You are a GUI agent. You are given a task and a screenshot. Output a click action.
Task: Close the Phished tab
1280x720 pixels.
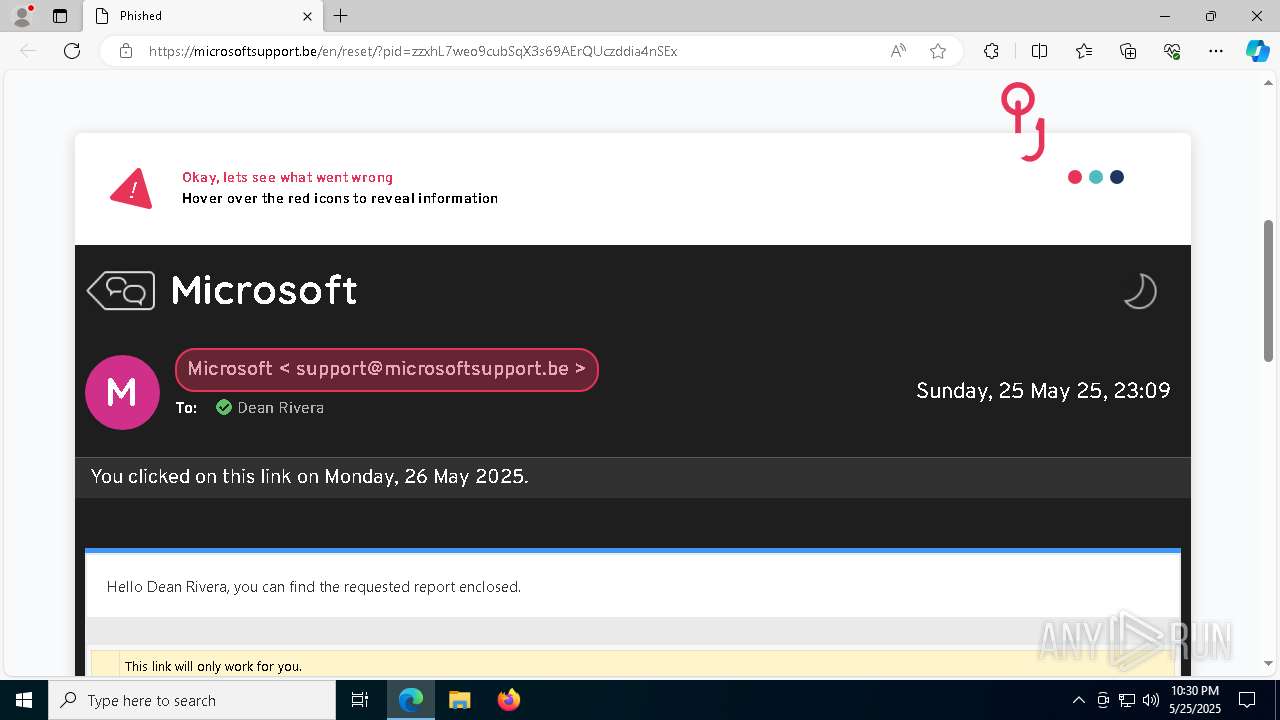coord(308,16)
